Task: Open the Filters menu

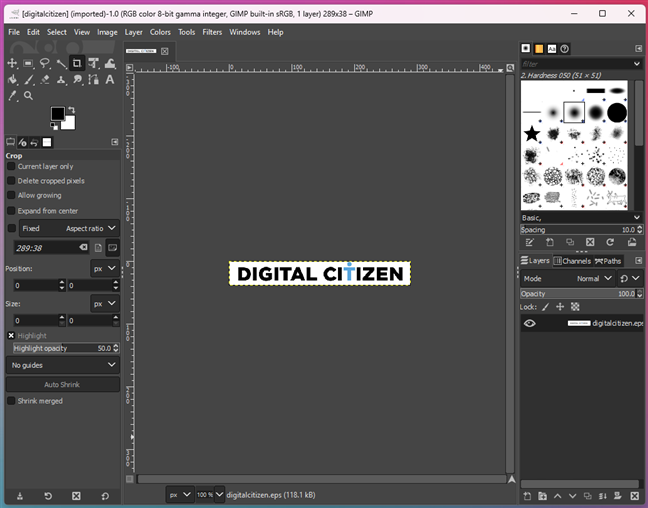Action: (212, 32)
